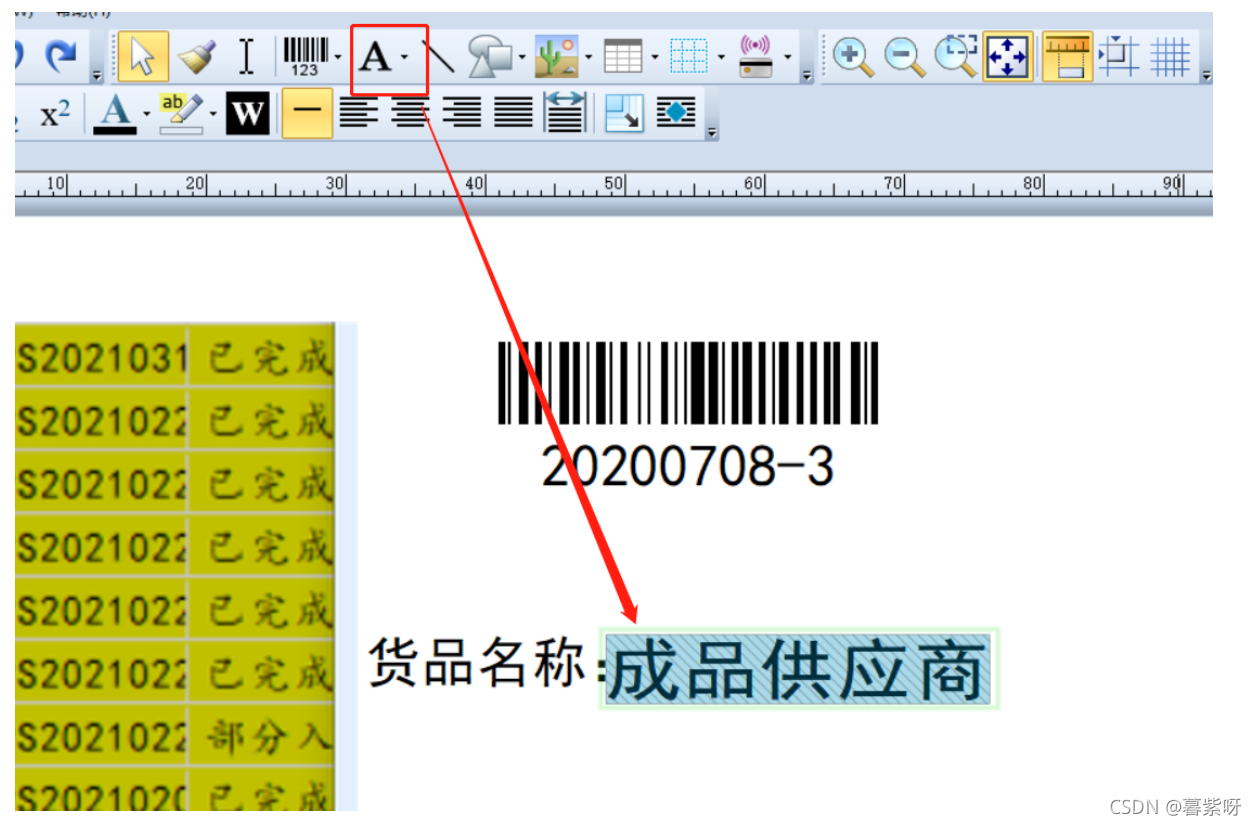1256x825 pixels.
Task: Select the Barcode creation tool
Action: (x=305, y=56)
